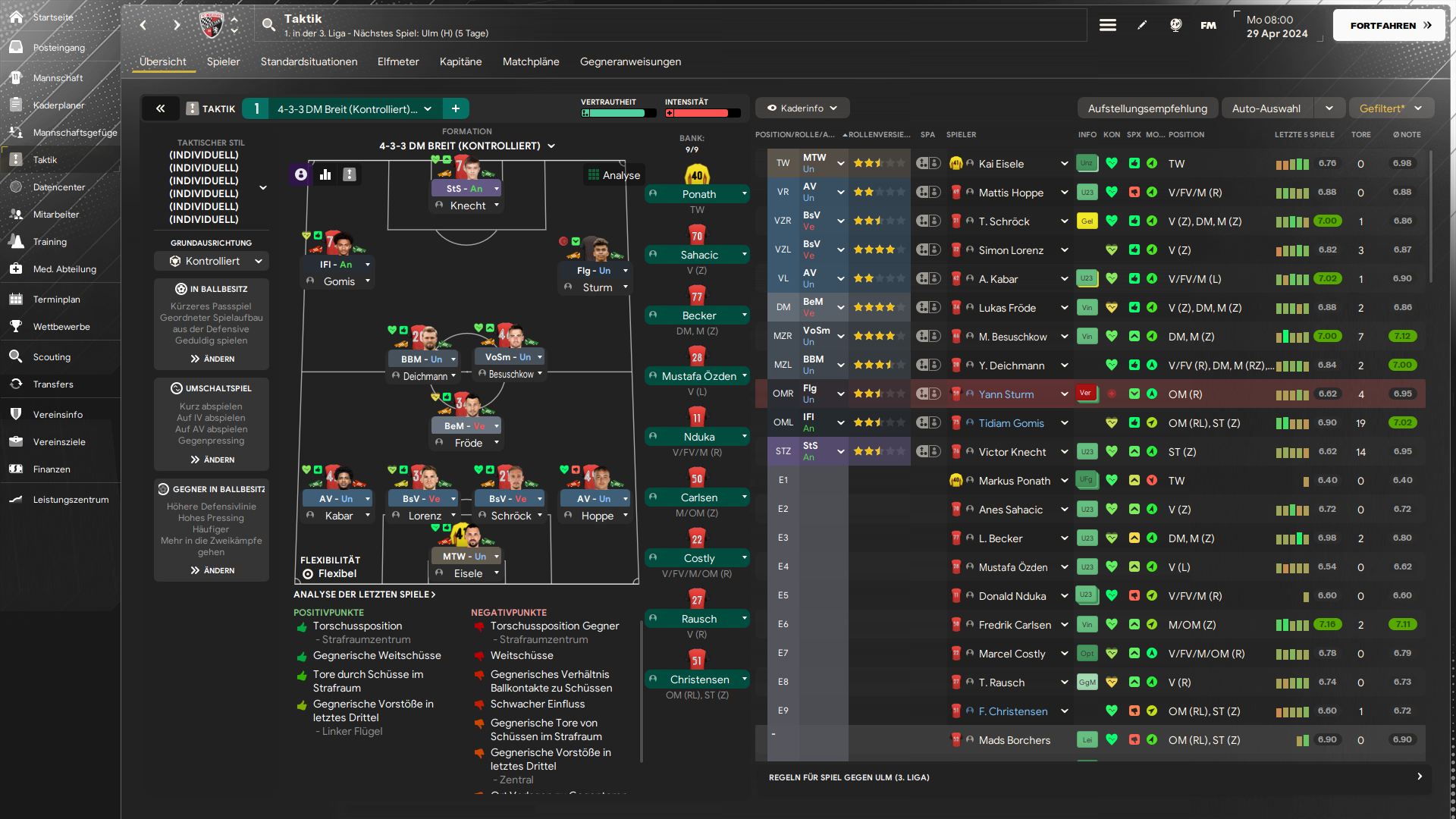Expand Kontrolliert mentality dropdown
The width and height of the screenshot is (1456, 819).
click(212, 261)
